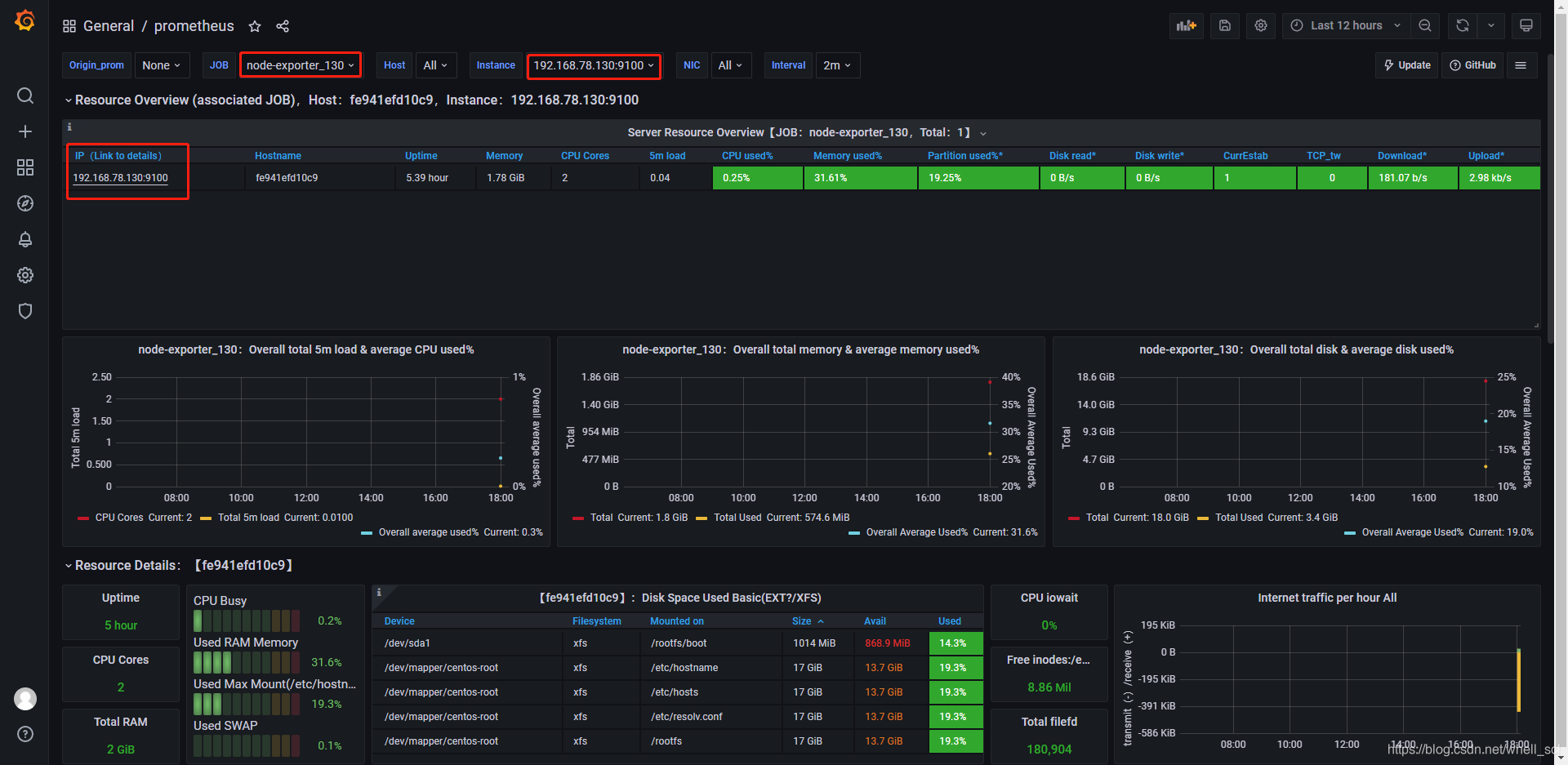Viewport: 1568px width, 765px height.
Task: Open Server Resource Overview panel title menu
Action: tap(807, 132)
